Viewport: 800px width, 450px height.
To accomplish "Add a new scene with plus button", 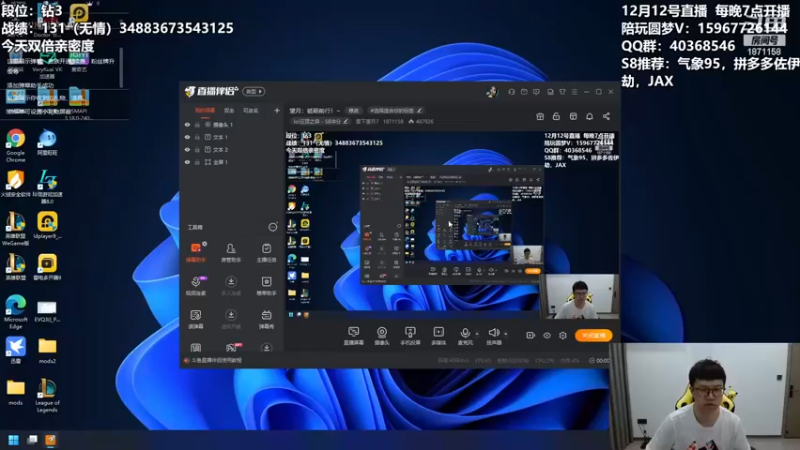I will 277,110.
